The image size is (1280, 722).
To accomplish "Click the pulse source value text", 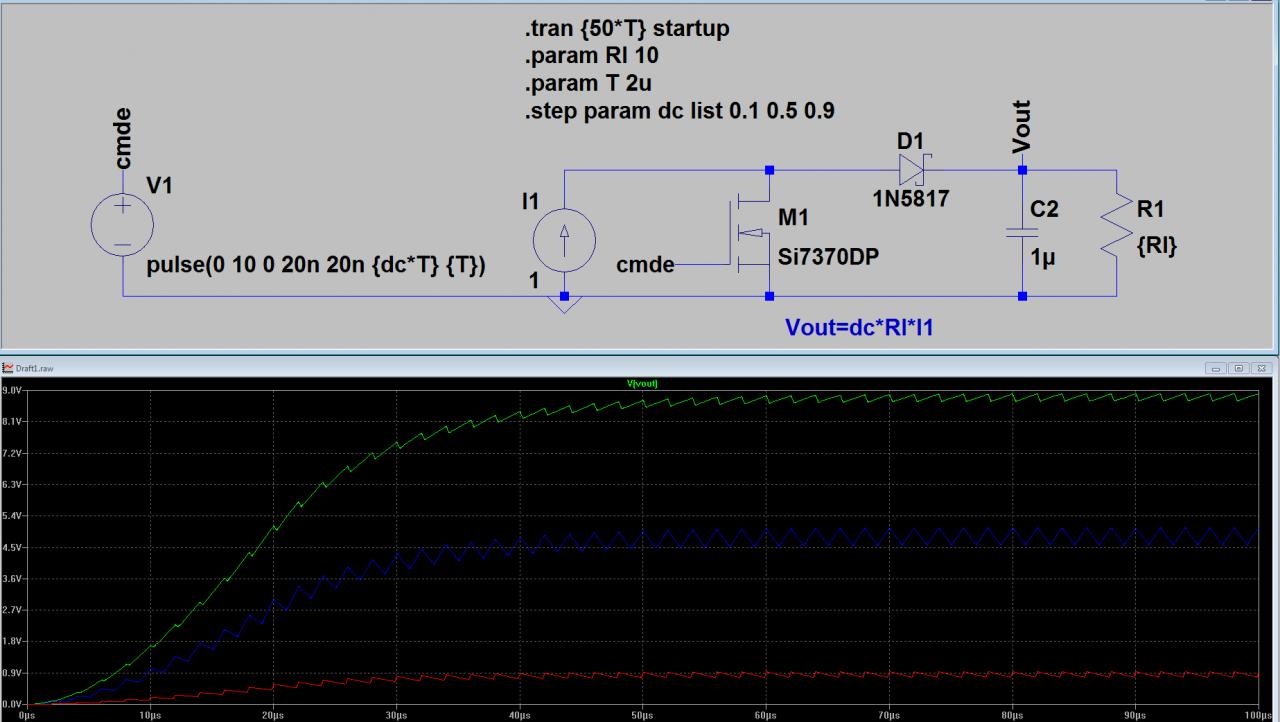I will click(x=317, y=267).
